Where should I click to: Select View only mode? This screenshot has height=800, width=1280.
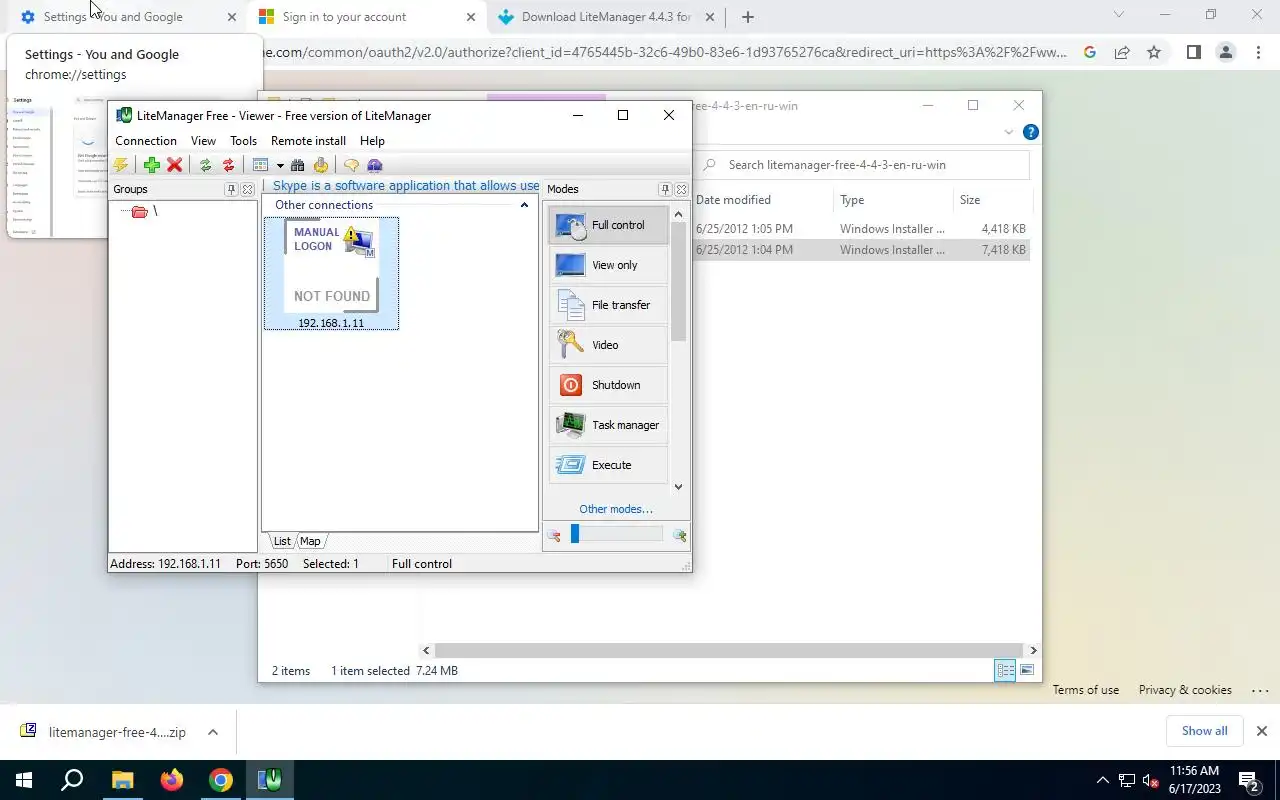pos(608,265)
